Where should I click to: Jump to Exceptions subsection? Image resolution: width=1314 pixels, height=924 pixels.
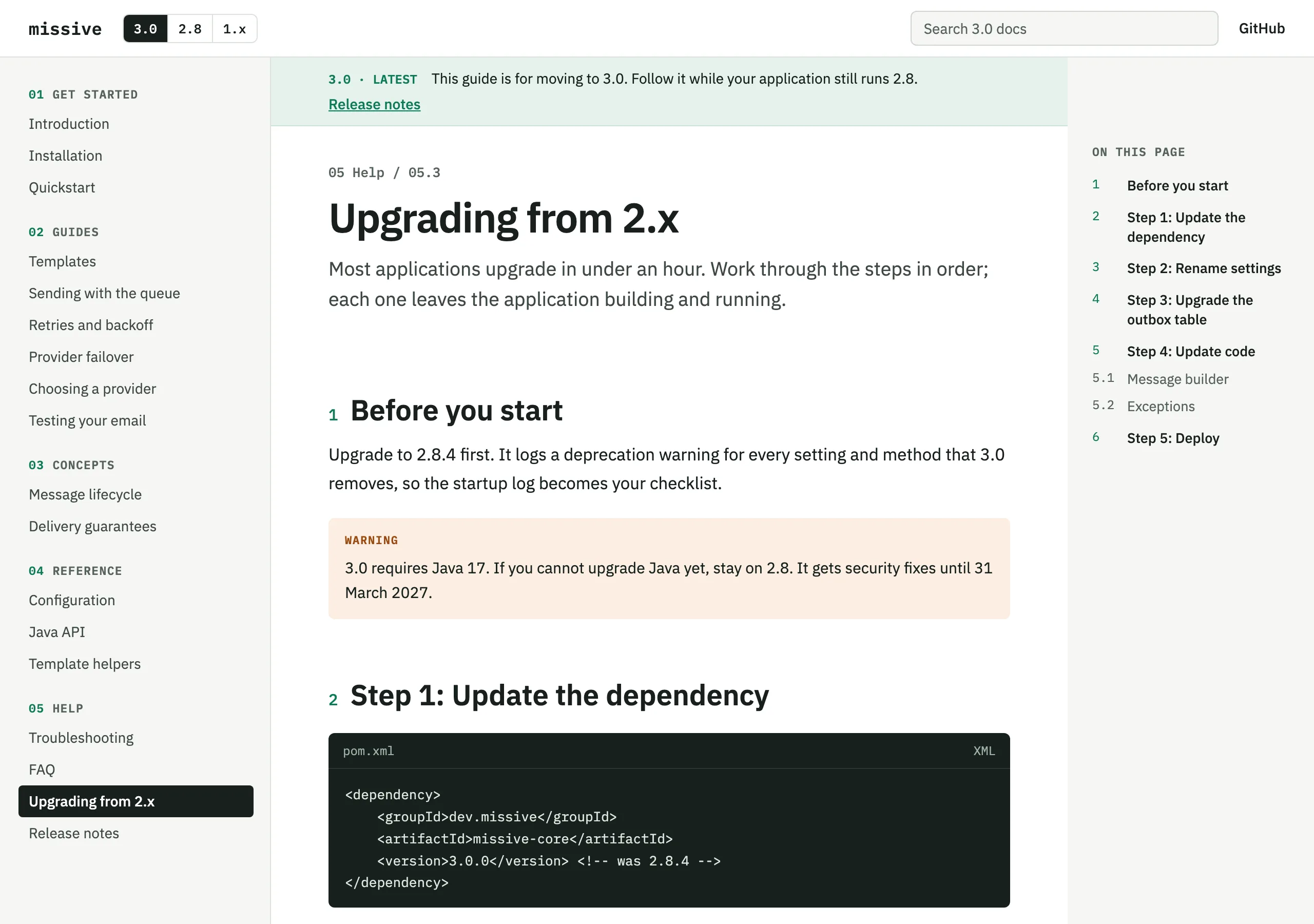point(1161,407)
